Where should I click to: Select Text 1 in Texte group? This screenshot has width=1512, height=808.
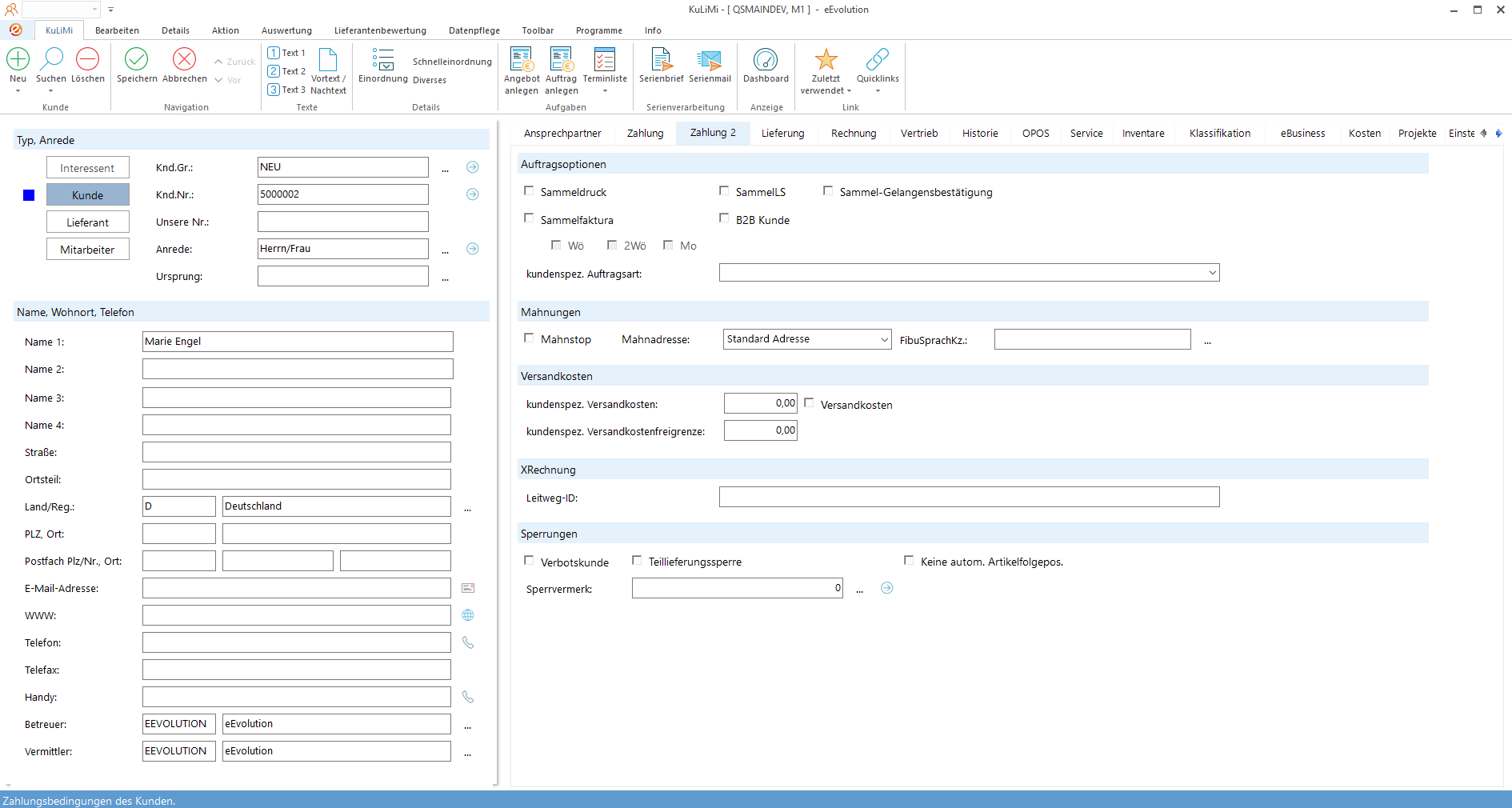286,53
